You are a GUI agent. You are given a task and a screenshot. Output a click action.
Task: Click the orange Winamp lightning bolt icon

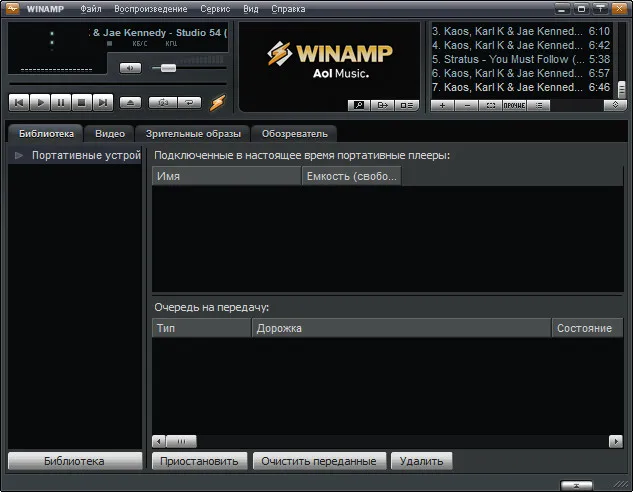(217, 103)
